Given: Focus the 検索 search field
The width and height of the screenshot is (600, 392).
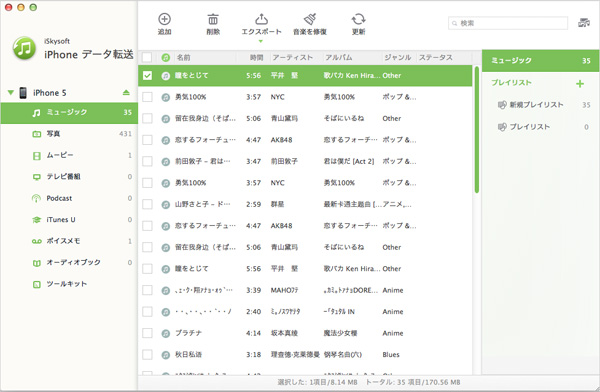Looking at the screenshot, I should click(508, 23).
